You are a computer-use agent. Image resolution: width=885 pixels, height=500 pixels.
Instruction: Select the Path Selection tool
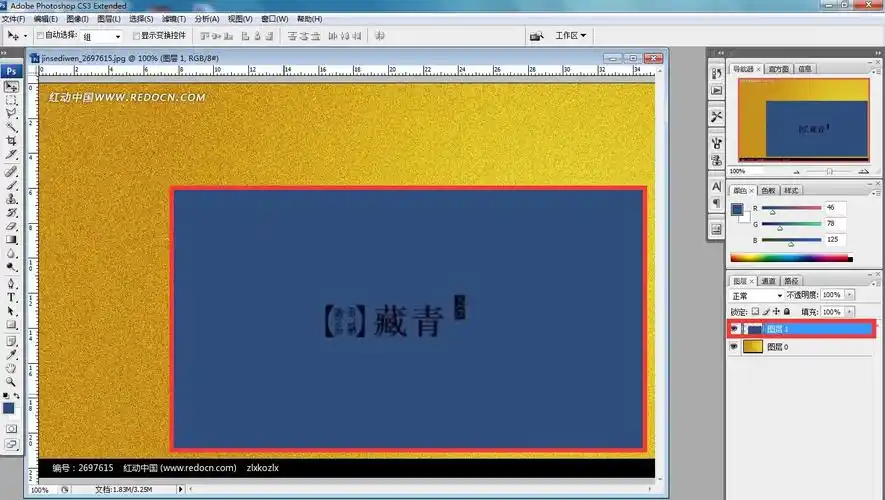[x=11, y=310]
